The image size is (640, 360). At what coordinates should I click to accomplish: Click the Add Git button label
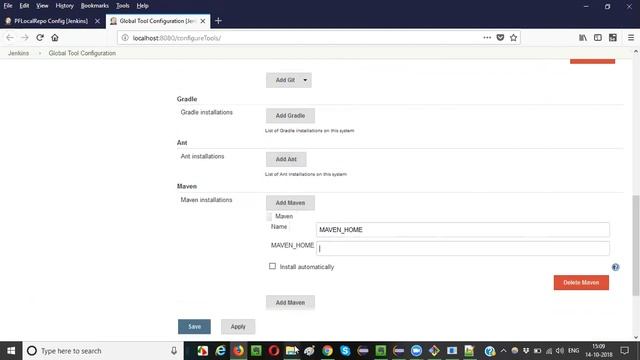[x=285, y=80]
